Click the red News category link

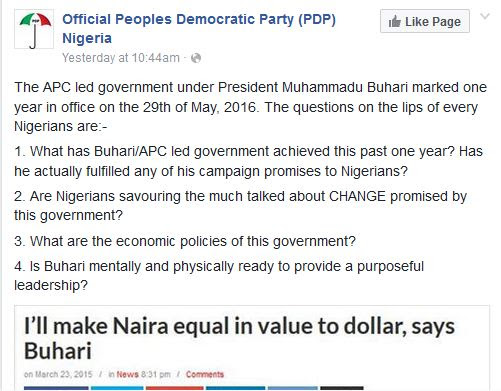127,374
